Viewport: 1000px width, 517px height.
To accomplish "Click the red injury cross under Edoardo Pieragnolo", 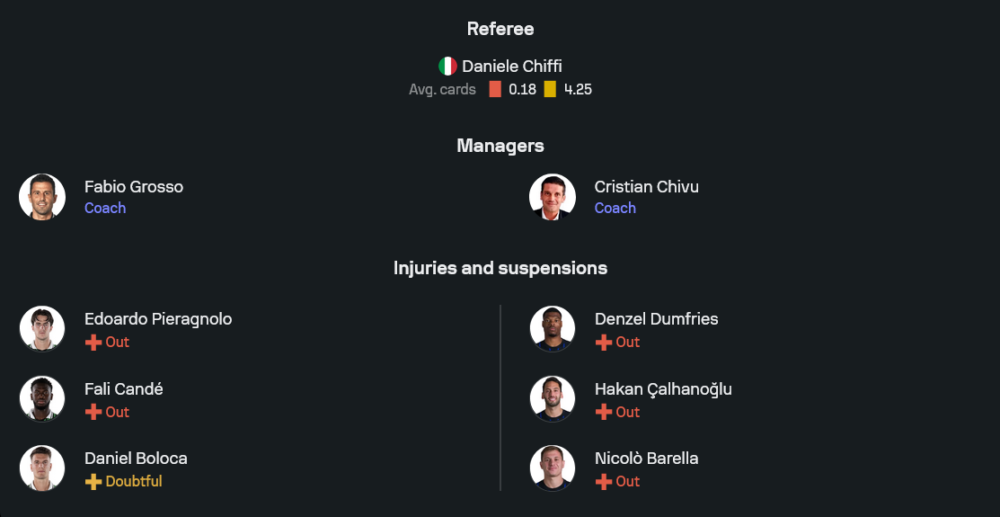I will point(93,342).
